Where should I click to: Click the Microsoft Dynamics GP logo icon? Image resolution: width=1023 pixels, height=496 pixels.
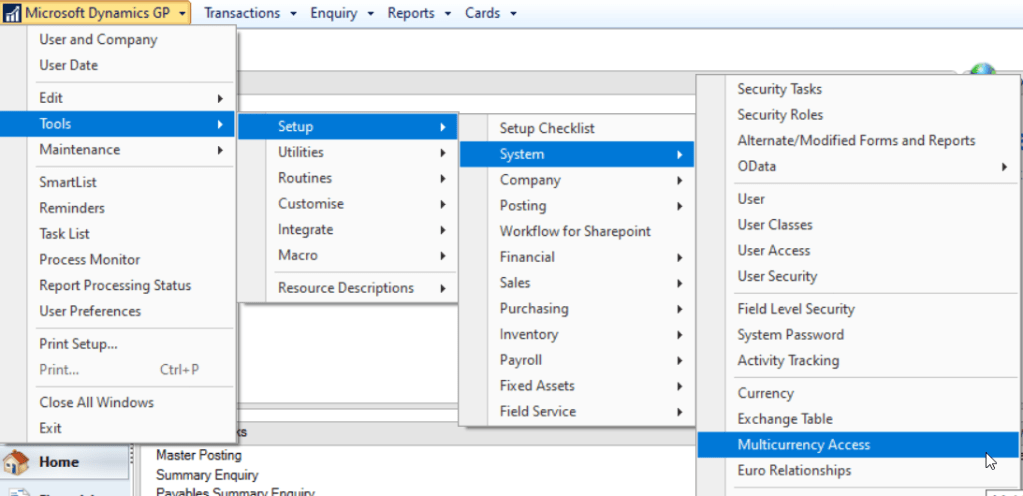13,13
